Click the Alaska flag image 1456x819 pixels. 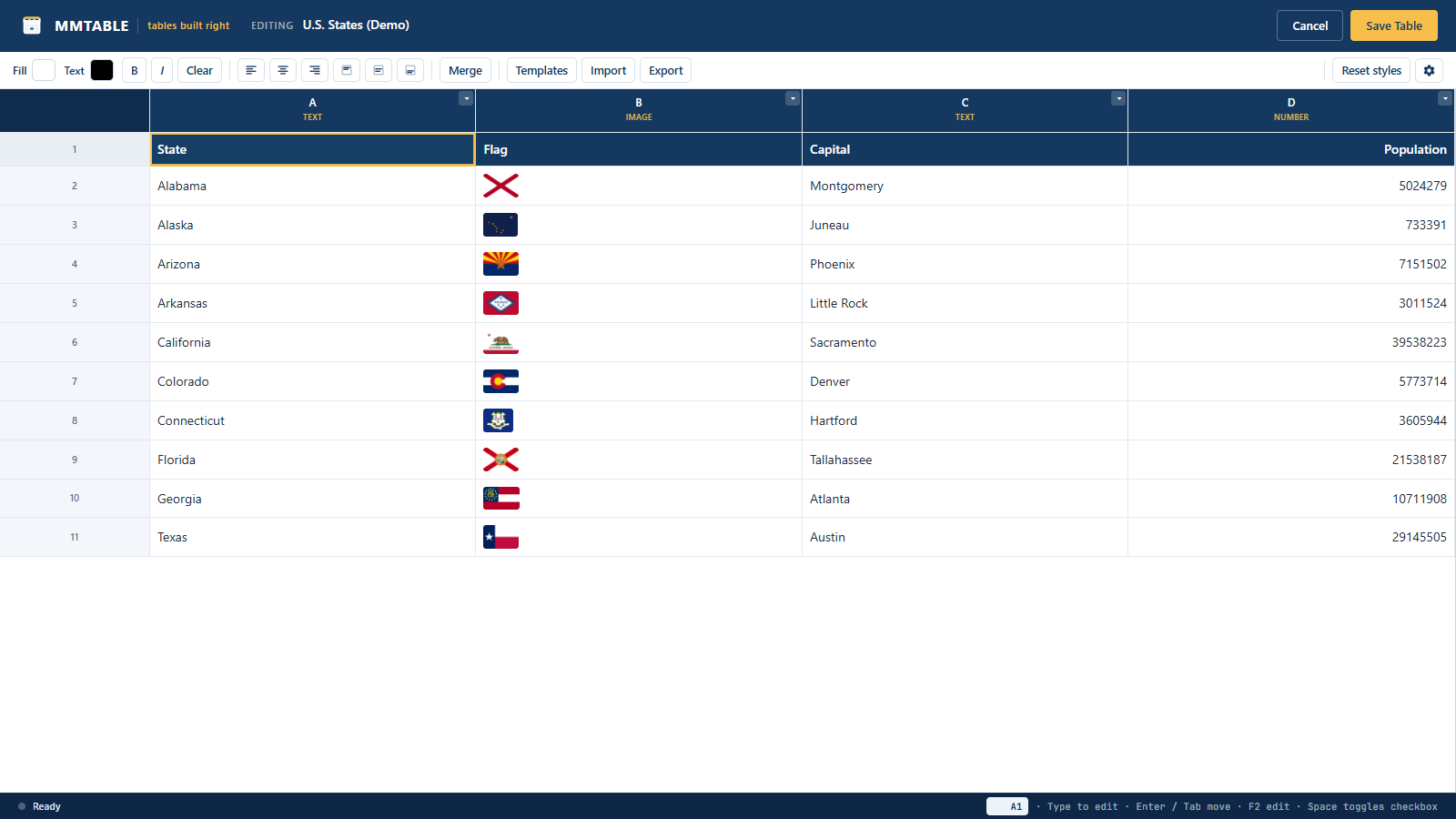(x=500, y=225)
